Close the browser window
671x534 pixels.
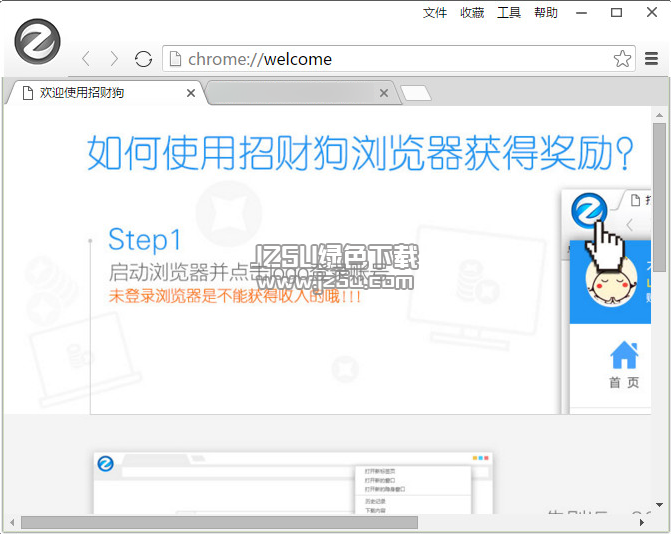tap(652, 12)
